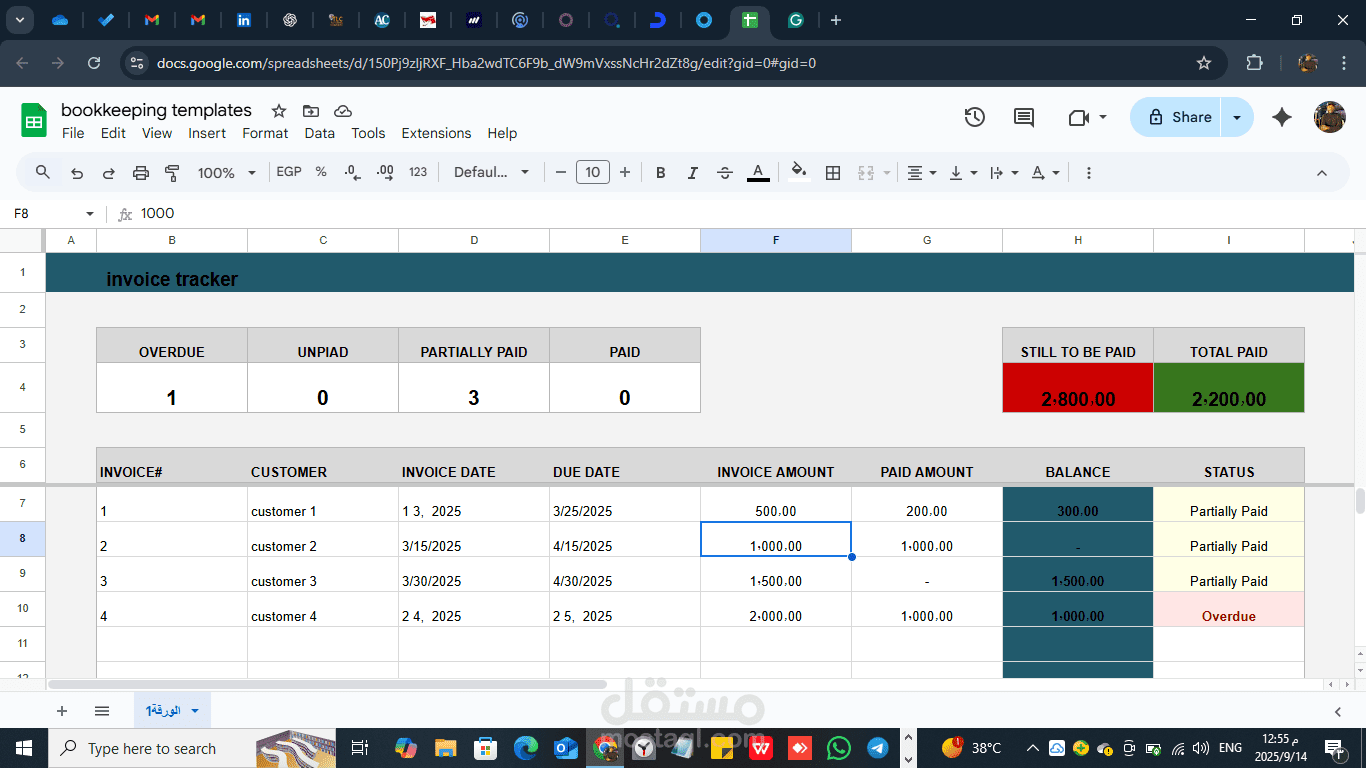The image size is (1366, 768).
Task: Increase decimal places
Action: (385, 172)
